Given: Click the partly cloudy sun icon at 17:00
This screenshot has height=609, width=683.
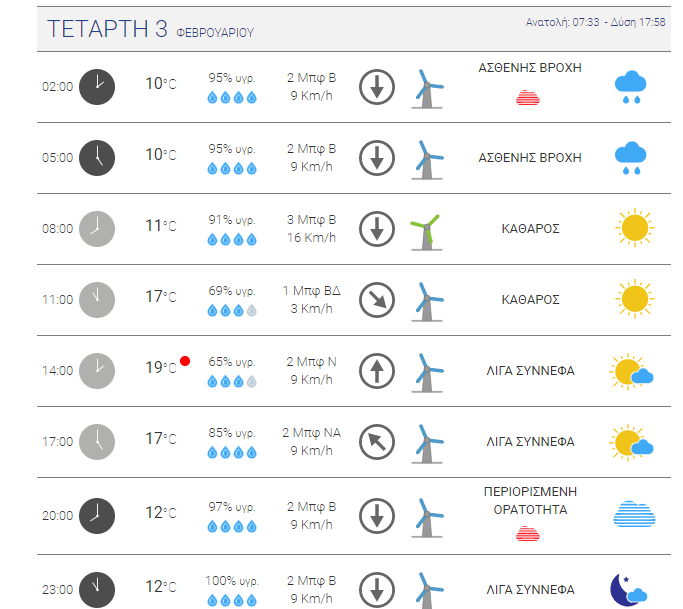Looking at the screenshot, I should click(631, 442).
